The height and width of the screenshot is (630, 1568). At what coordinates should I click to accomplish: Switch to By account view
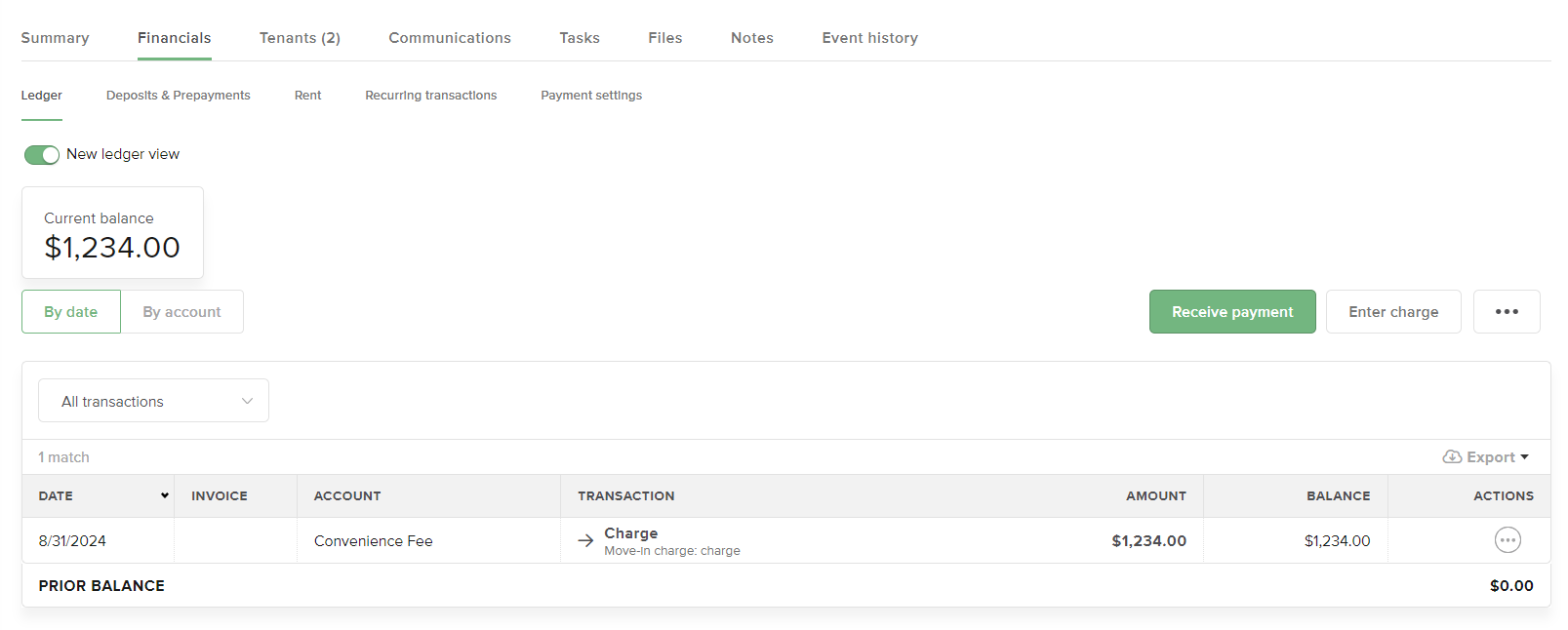181,312
